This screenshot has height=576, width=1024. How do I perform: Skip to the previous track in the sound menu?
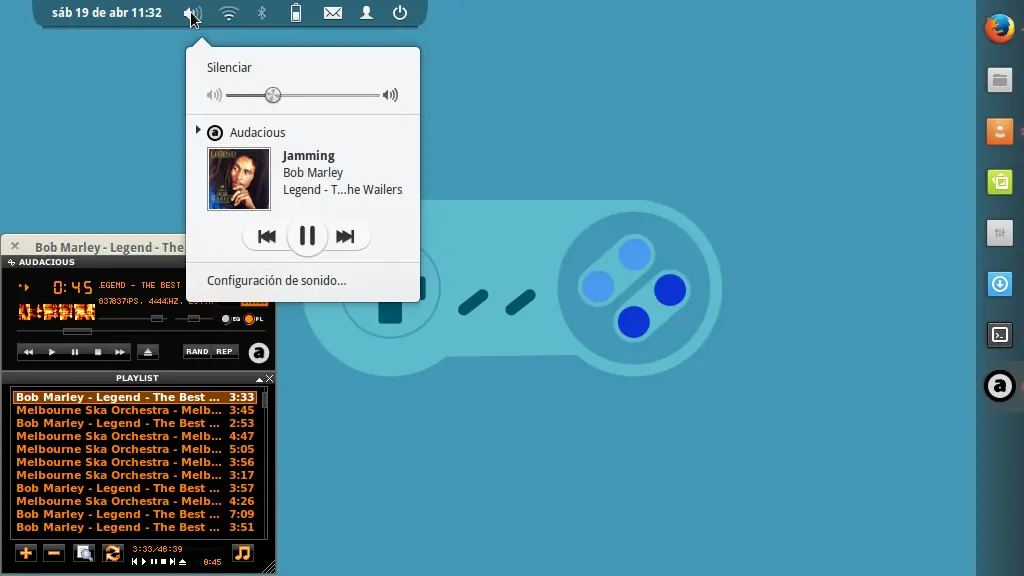coord(266,236)
